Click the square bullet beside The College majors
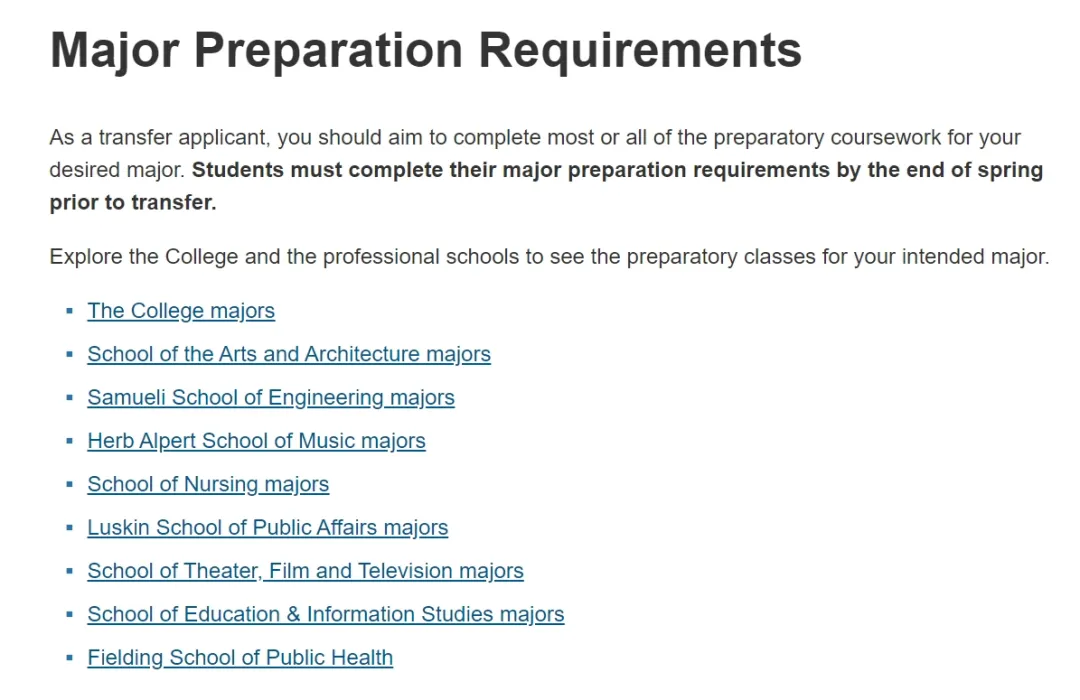Viewport: 1080px width, 700px height. tap(70, 311)
